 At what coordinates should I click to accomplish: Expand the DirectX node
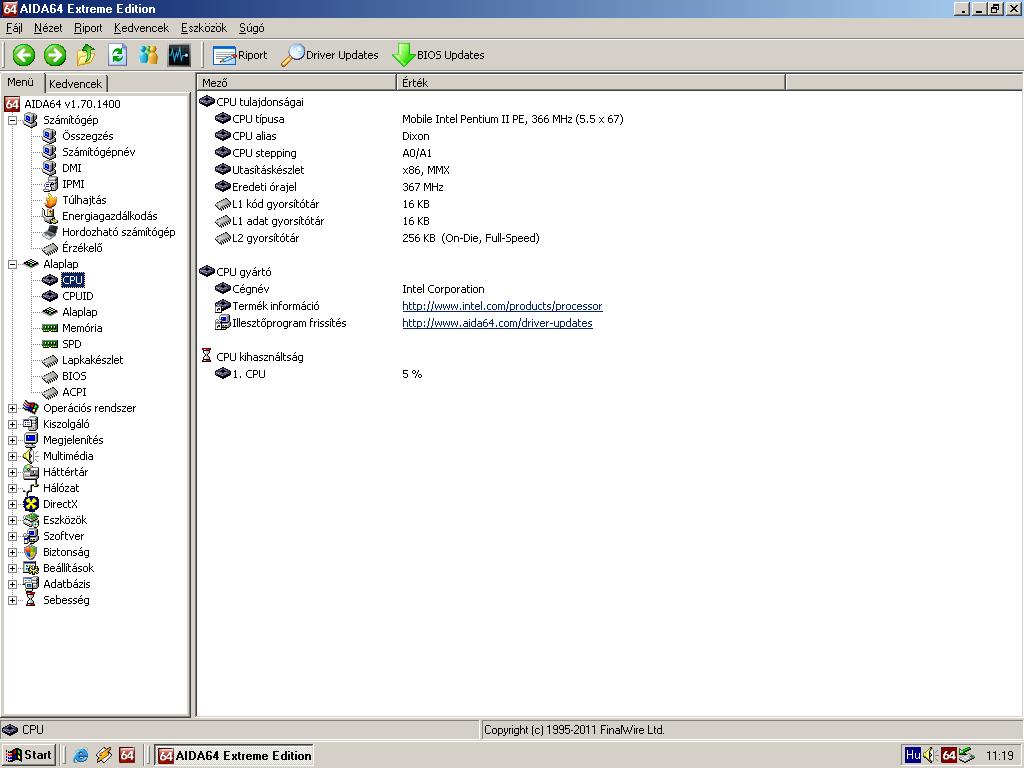[12, 504]
